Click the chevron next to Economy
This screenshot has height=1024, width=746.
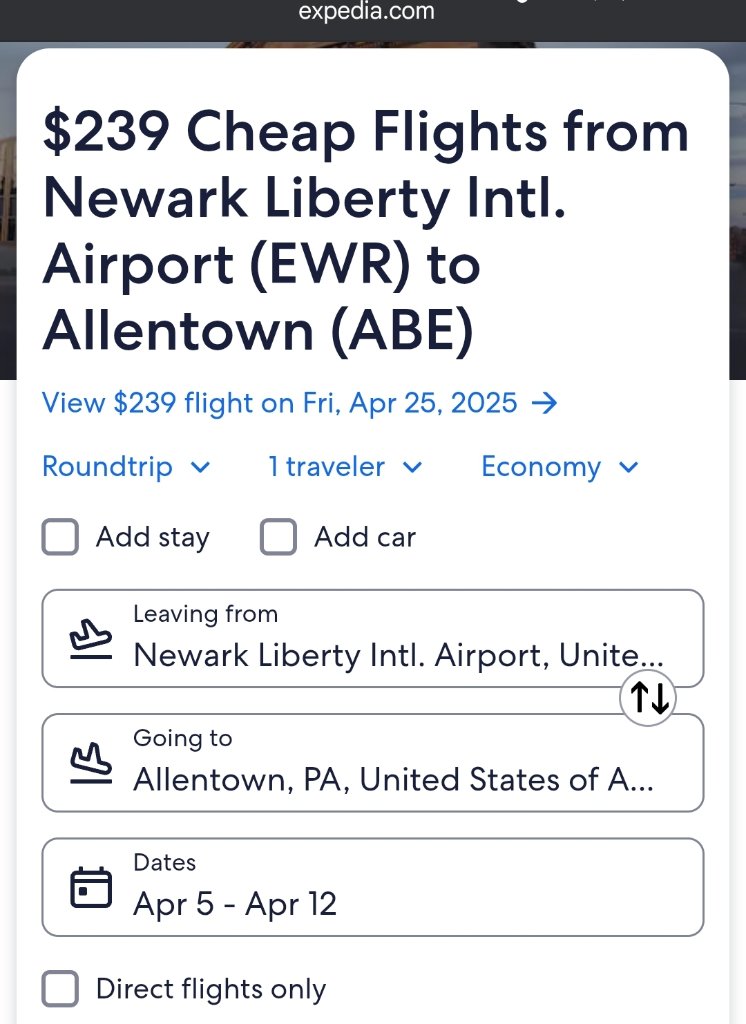(x=628, y=467)
